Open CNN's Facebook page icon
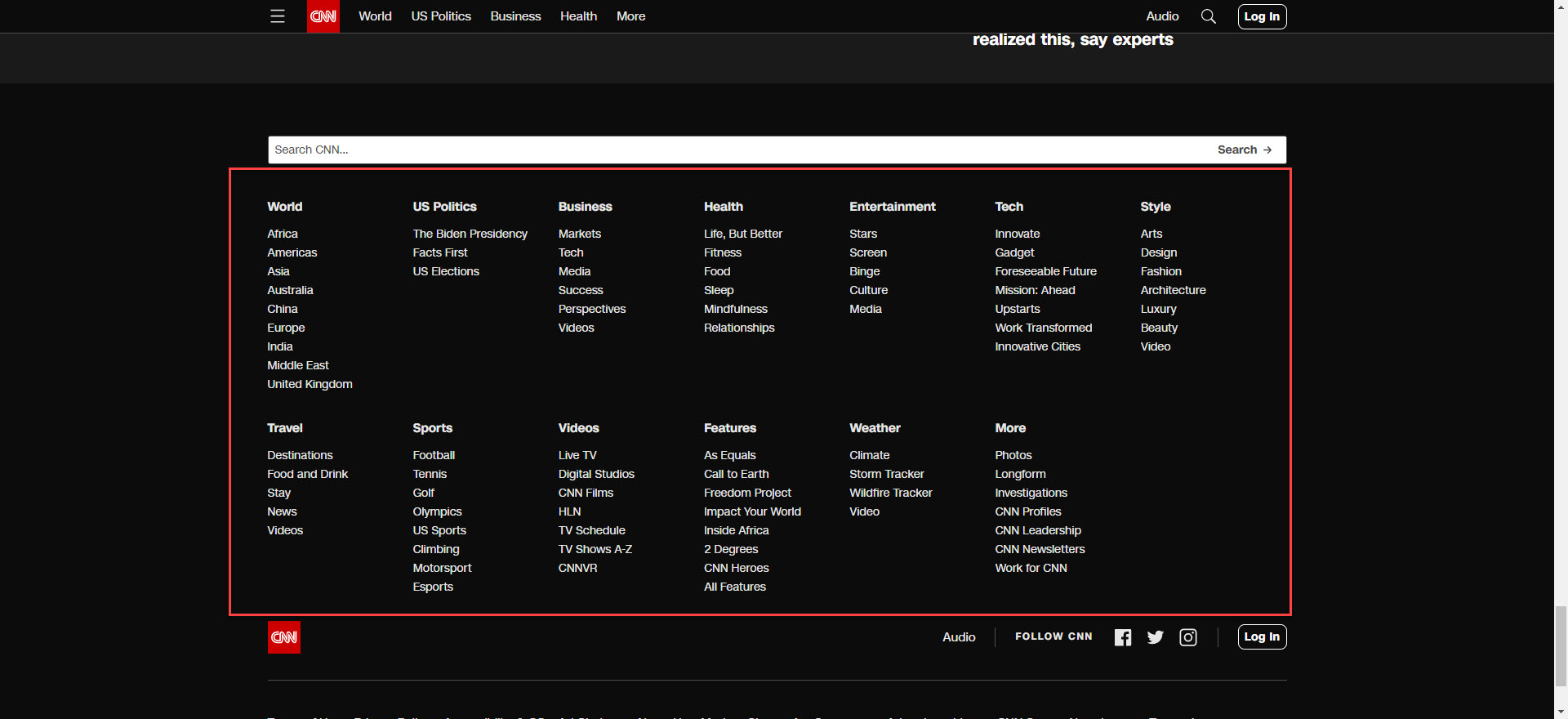 click(x=1123, y=637)
